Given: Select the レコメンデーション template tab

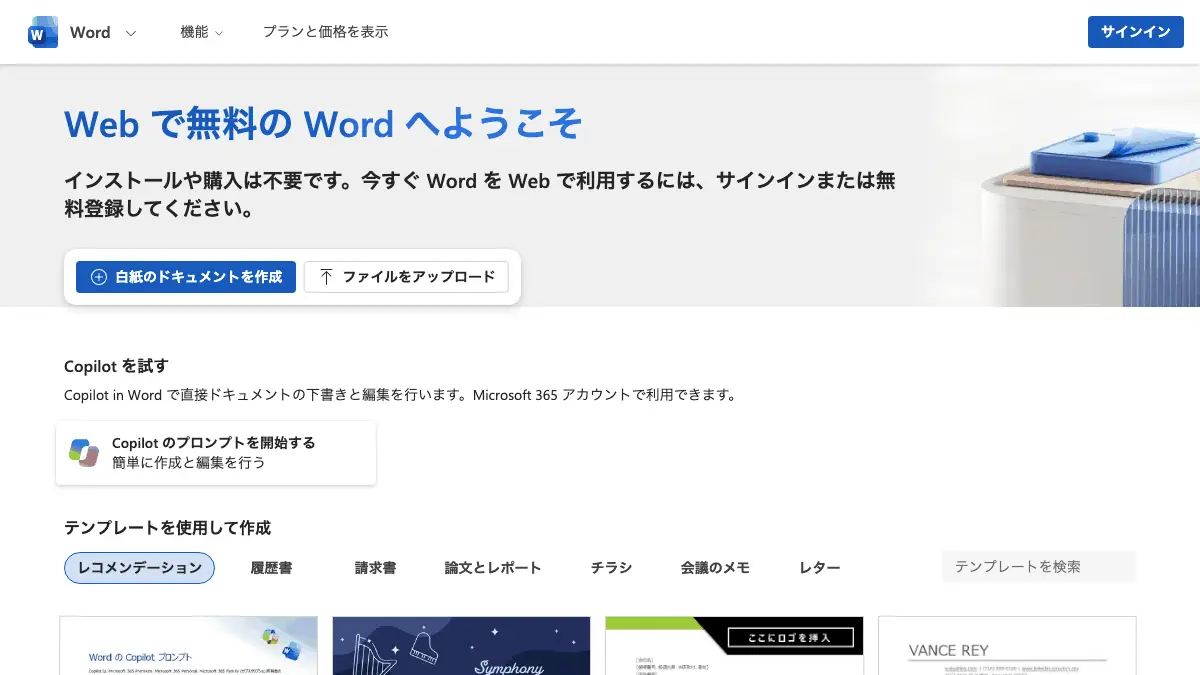Looking at the screenshot, I should 139,568.
